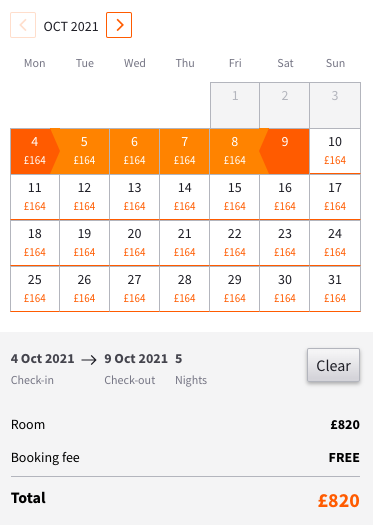Pick 13 October date cell
Screen dimensions: 373x525
135,197
